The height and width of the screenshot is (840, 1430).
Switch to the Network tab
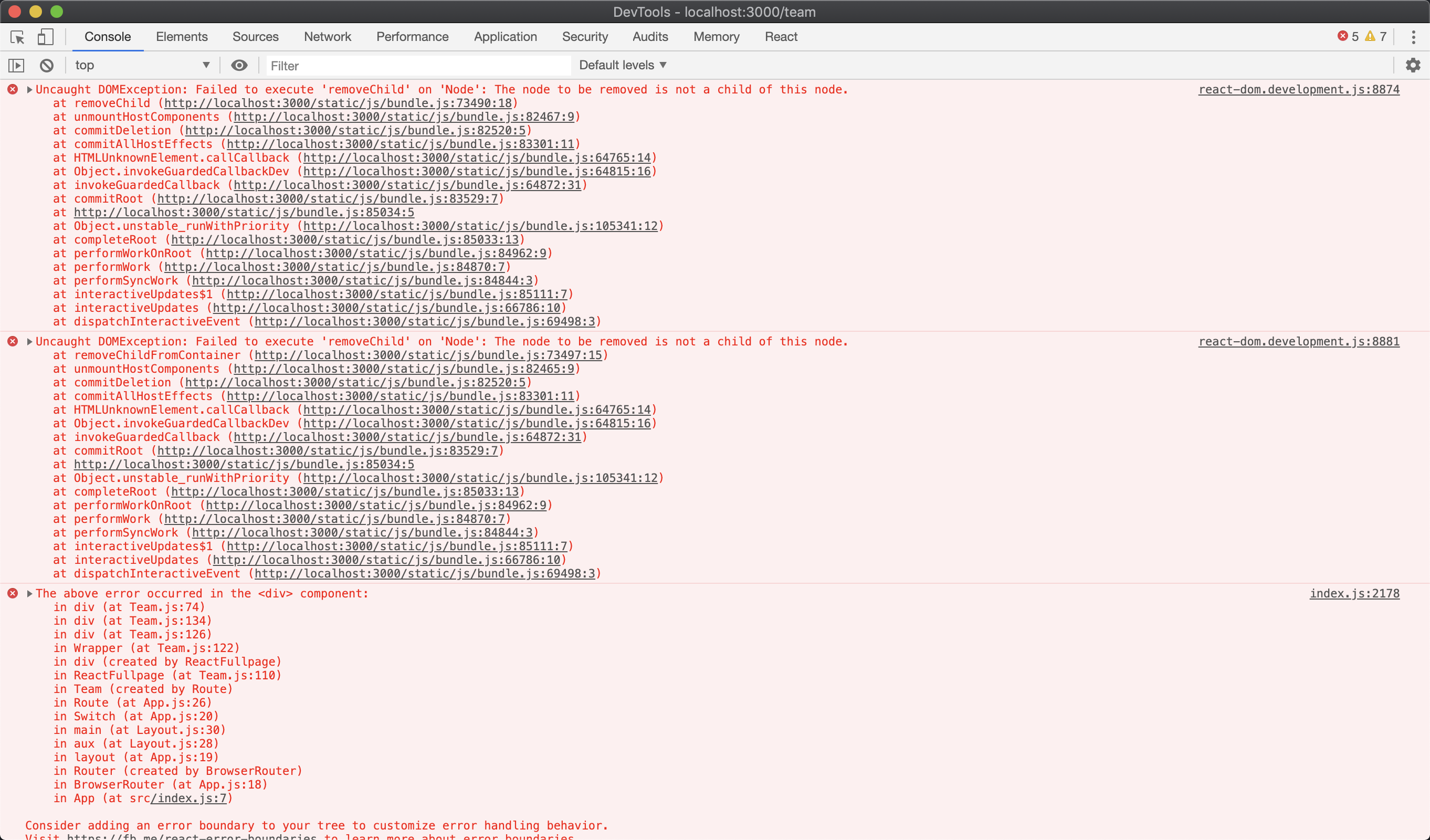tap(327, 36)
